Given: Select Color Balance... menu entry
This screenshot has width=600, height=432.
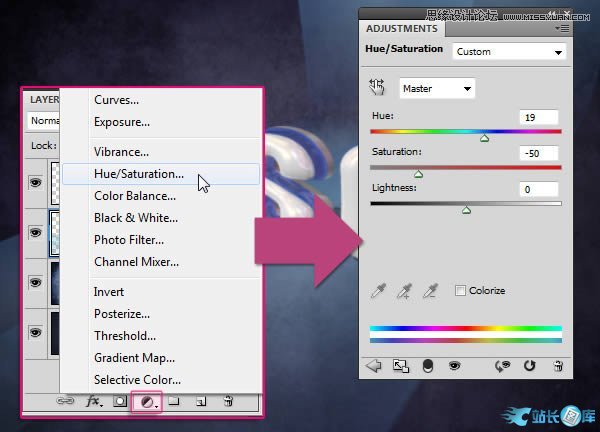Looking at the screenshot, I should pyautogui.click(x=135, y=196).
